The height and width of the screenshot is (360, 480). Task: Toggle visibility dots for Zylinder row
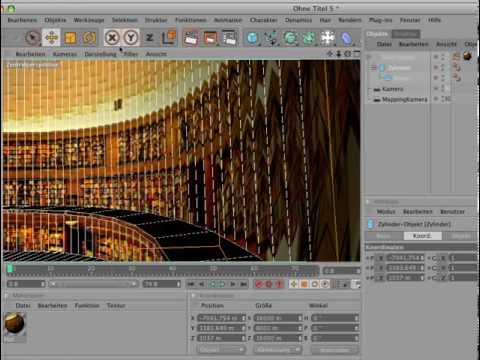click(x=443, y=68)
